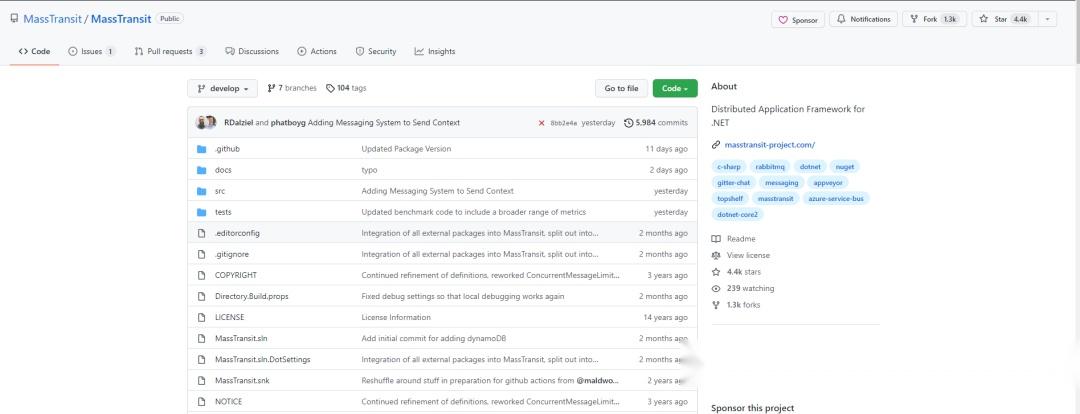Click the NOTICE file icon
The height and width of the screenshot is (414, 1080).
click(202, 402)
